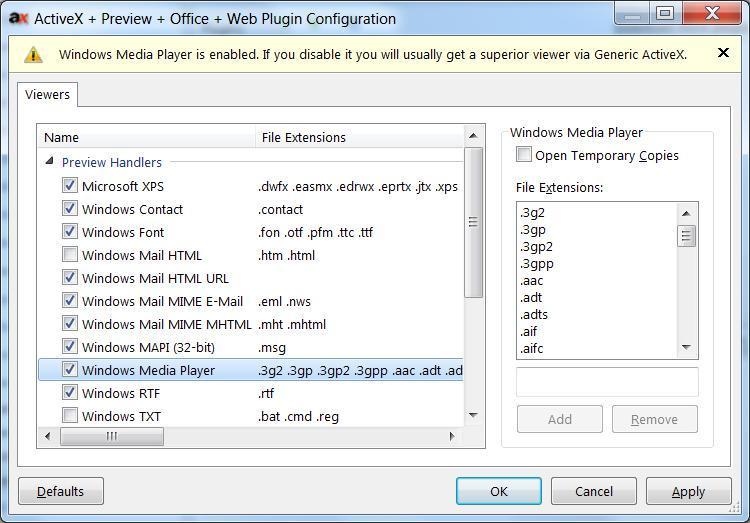Toggle Windows Mail MIME MHTML checkbox
This screenshot has height=523, width=750.
[x=70, y=323]
